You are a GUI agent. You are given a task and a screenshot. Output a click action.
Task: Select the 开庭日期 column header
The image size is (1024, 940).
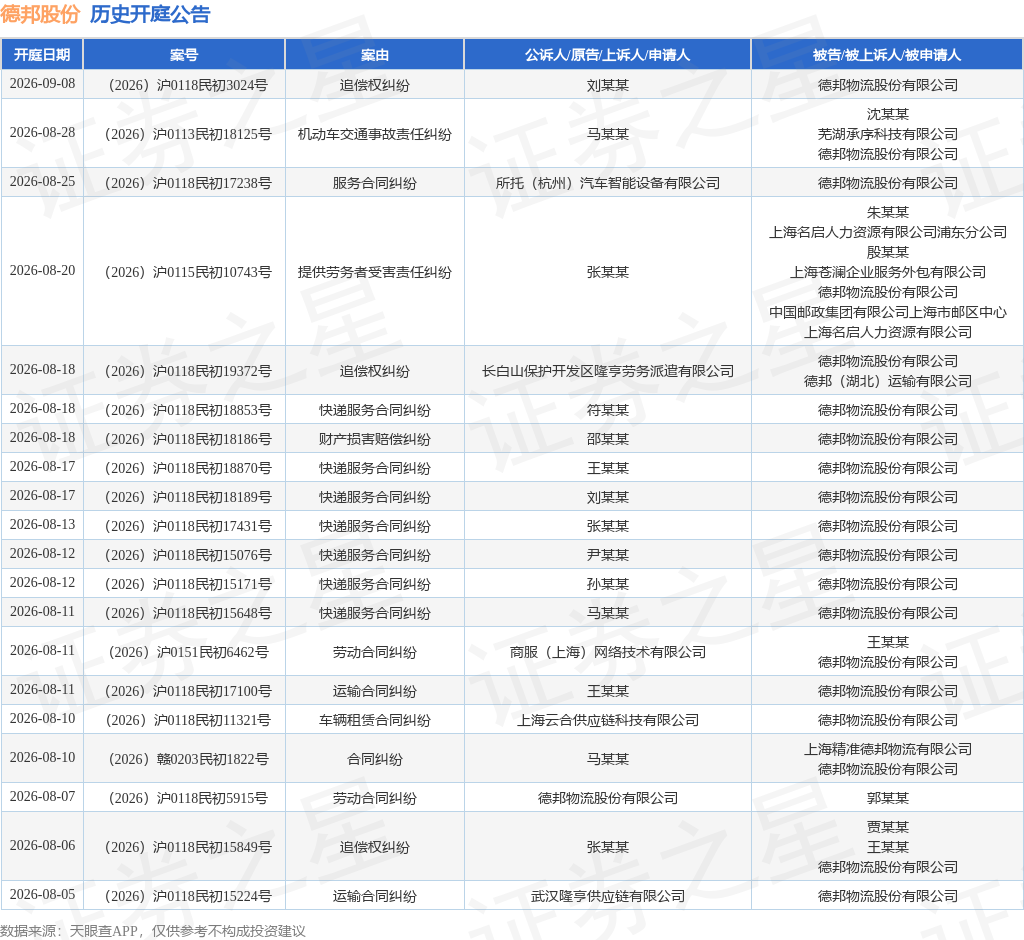tap(42, 55)
